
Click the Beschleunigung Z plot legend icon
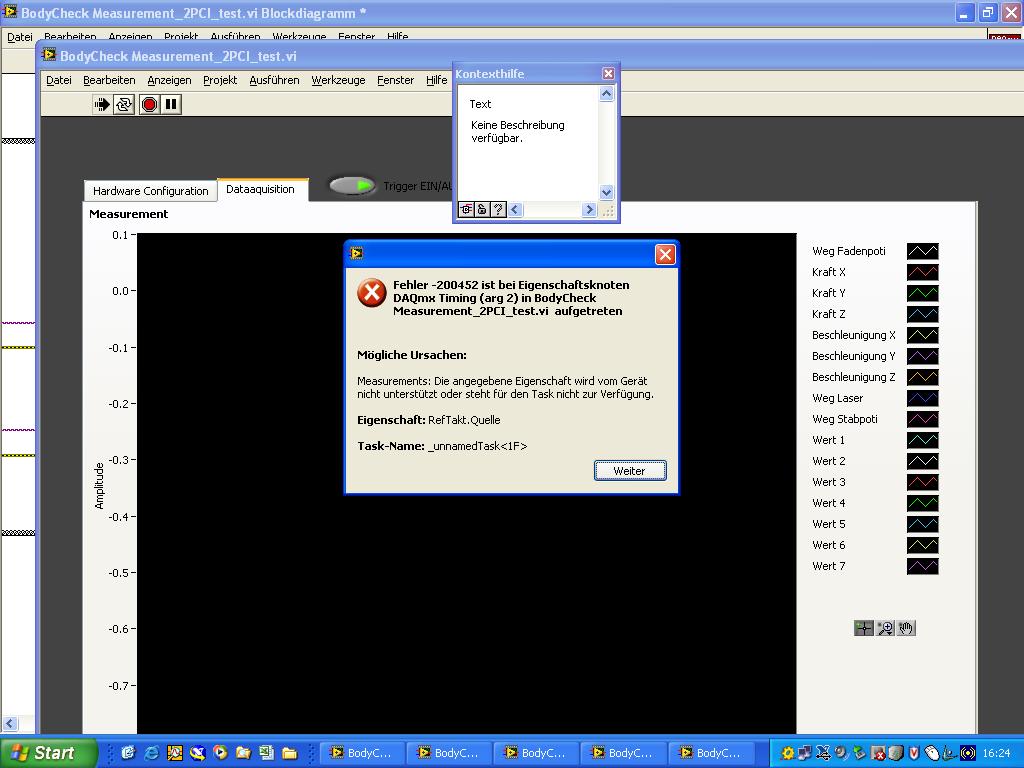(923, 377)
